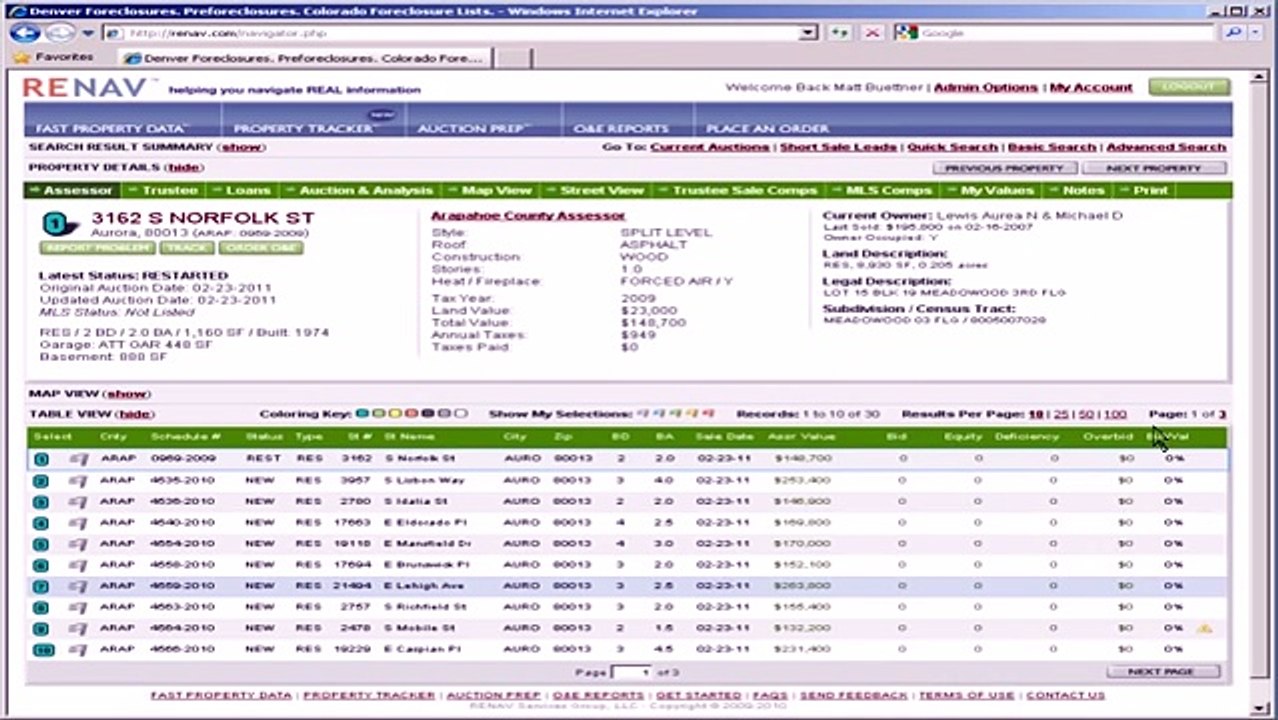Click warning icon in S Mobile St row
Screen dimensions: 1278x720
1205,628
